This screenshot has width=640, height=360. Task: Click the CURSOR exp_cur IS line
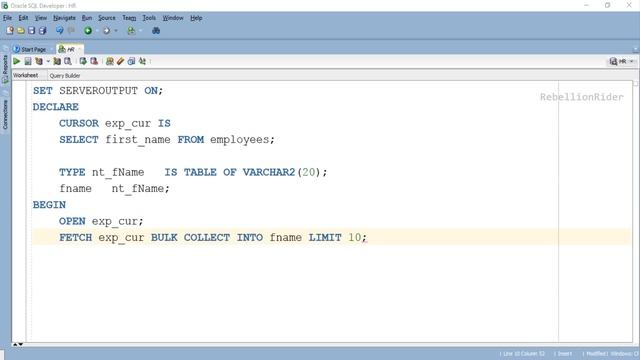115,123
